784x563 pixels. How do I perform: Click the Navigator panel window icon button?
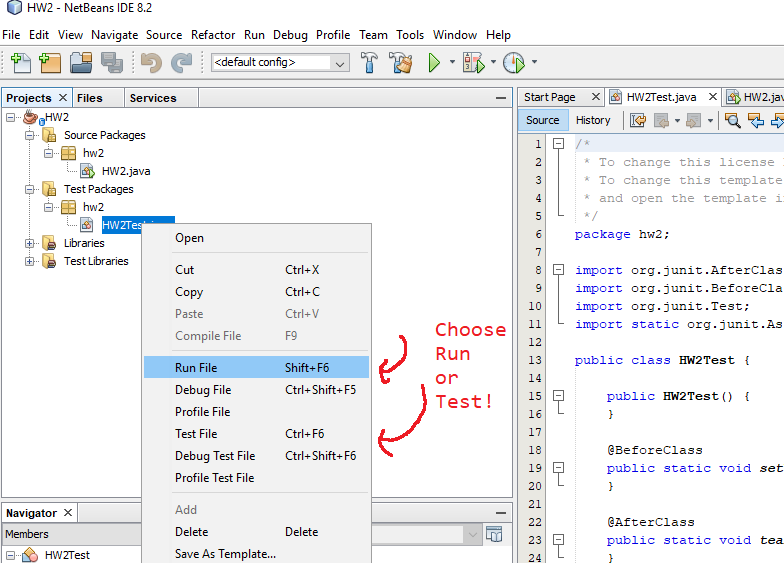[x=494, y=534]
